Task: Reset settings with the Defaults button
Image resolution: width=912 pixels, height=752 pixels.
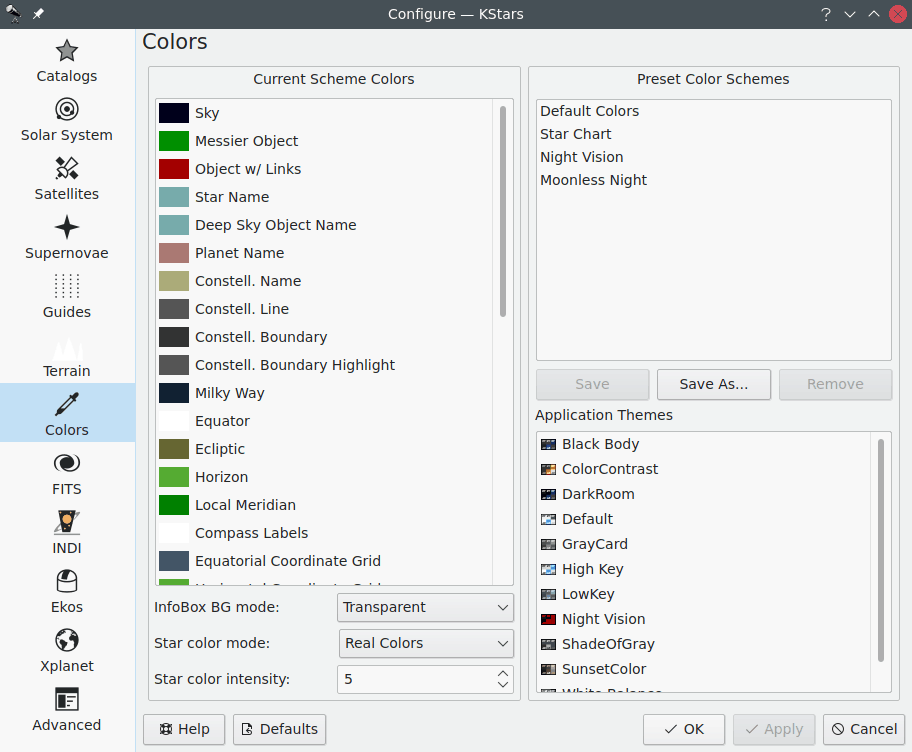Action: pyautogui.click(x=279, y=729)
